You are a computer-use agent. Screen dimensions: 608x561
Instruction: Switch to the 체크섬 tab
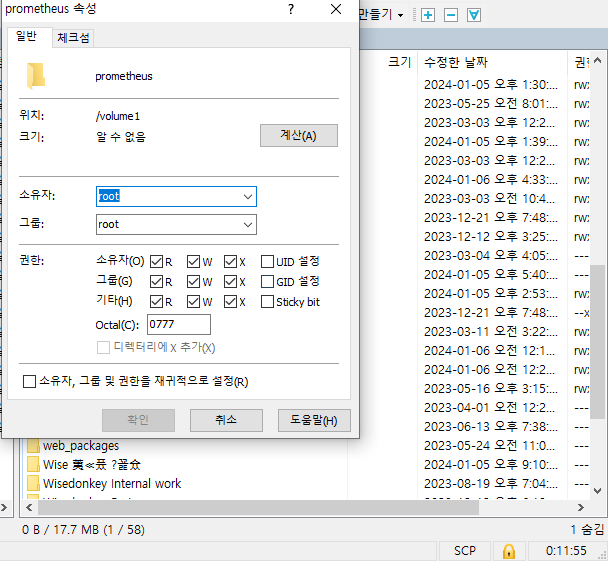pyautogui.click(x=73, y=38)
